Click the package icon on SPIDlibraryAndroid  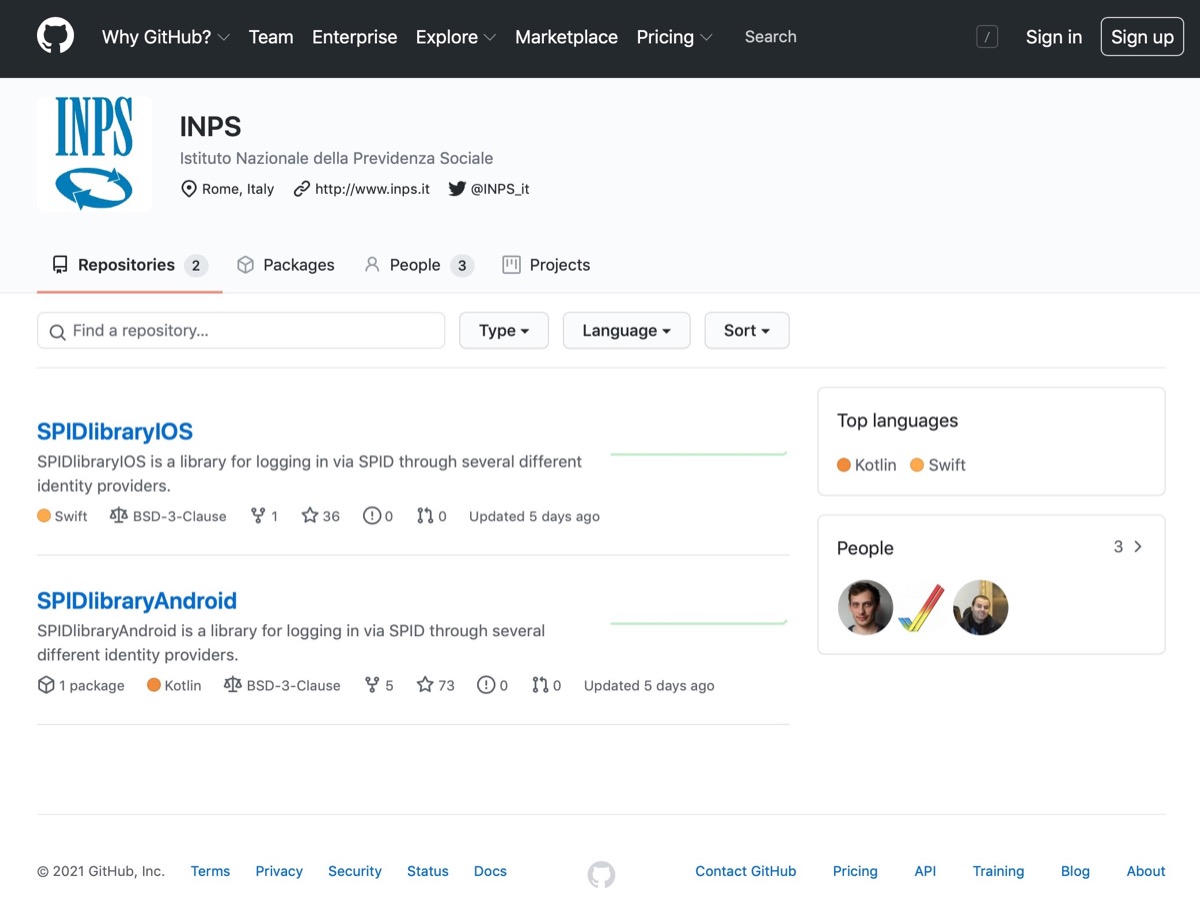(46, 685)
